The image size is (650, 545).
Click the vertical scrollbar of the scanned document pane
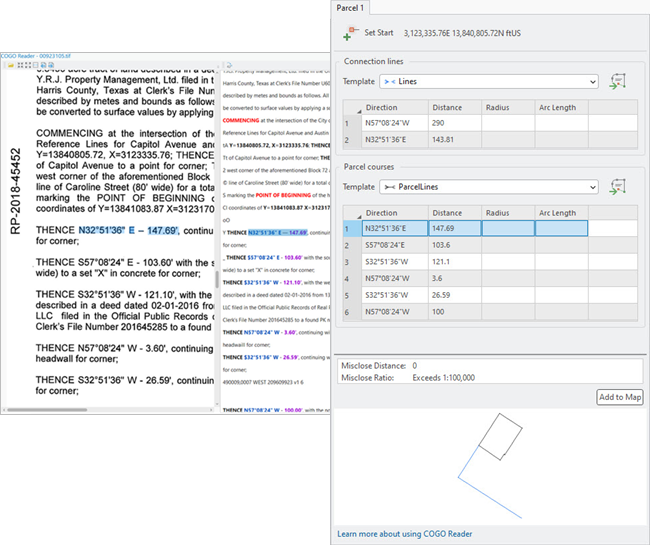[x=216, y=279]
